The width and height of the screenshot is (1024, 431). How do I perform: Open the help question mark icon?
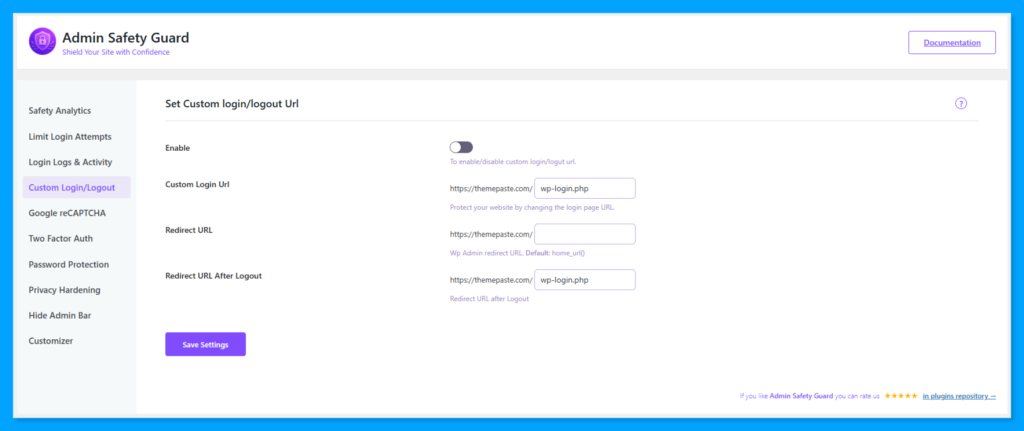point(961,103)
